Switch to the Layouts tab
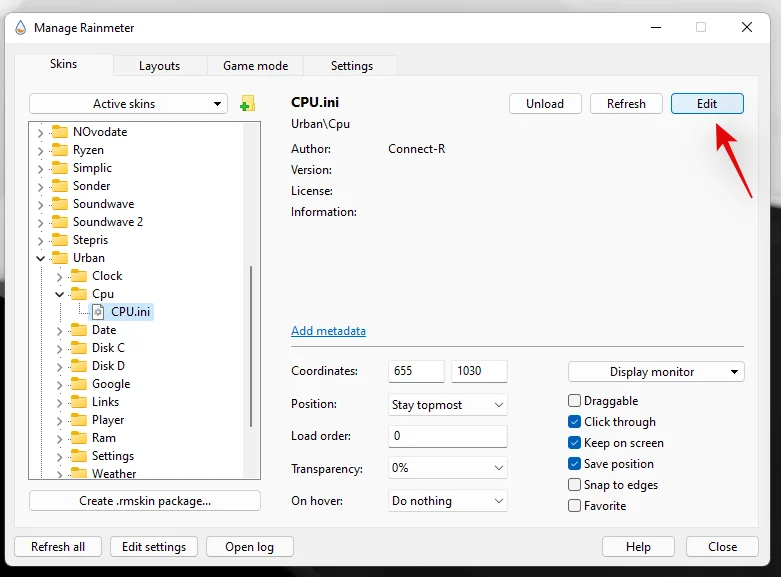The image size is (781, 577). pos(159,66)
